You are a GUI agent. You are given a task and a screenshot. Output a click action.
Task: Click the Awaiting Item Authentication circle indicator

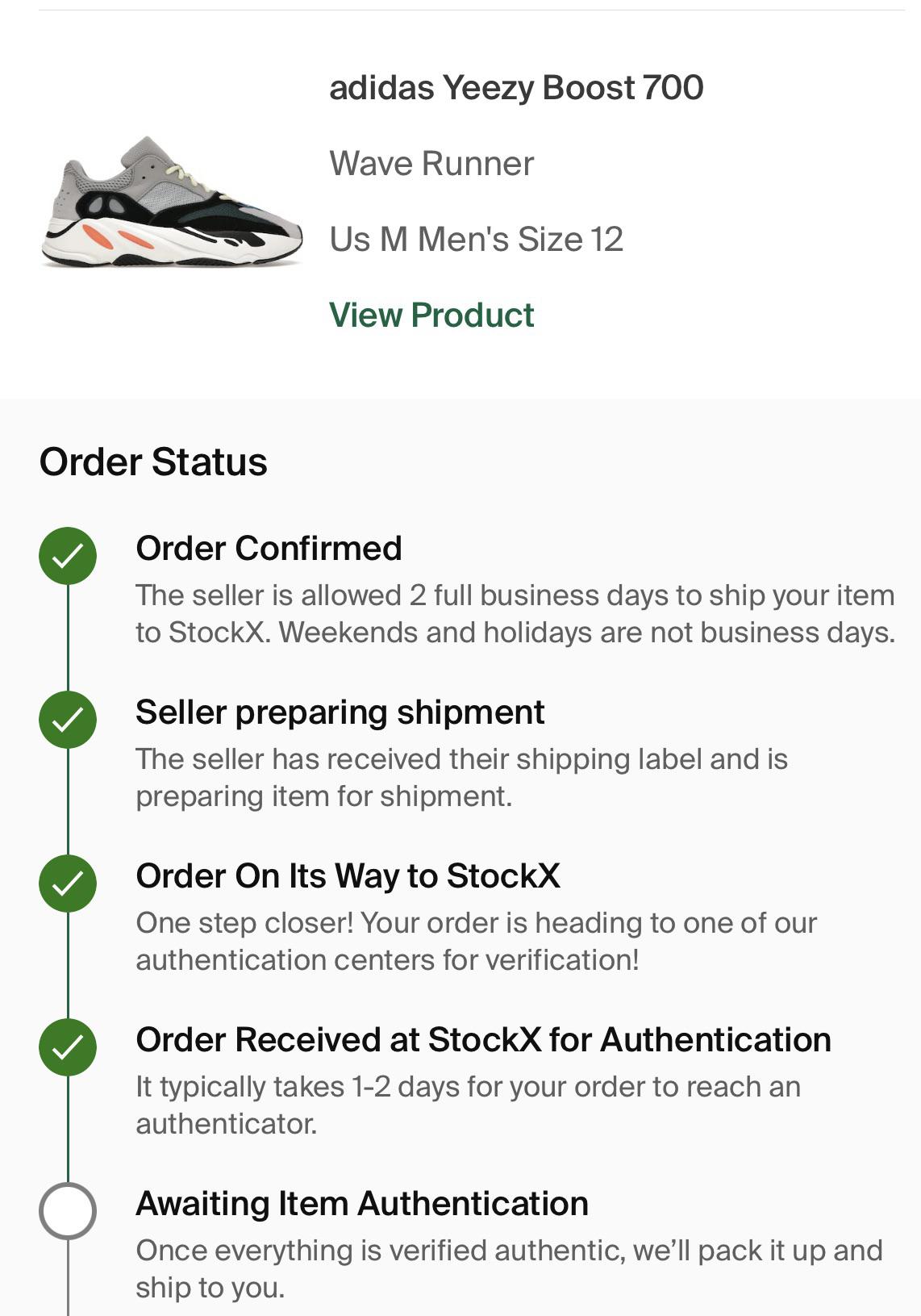tap(69, 1210)
